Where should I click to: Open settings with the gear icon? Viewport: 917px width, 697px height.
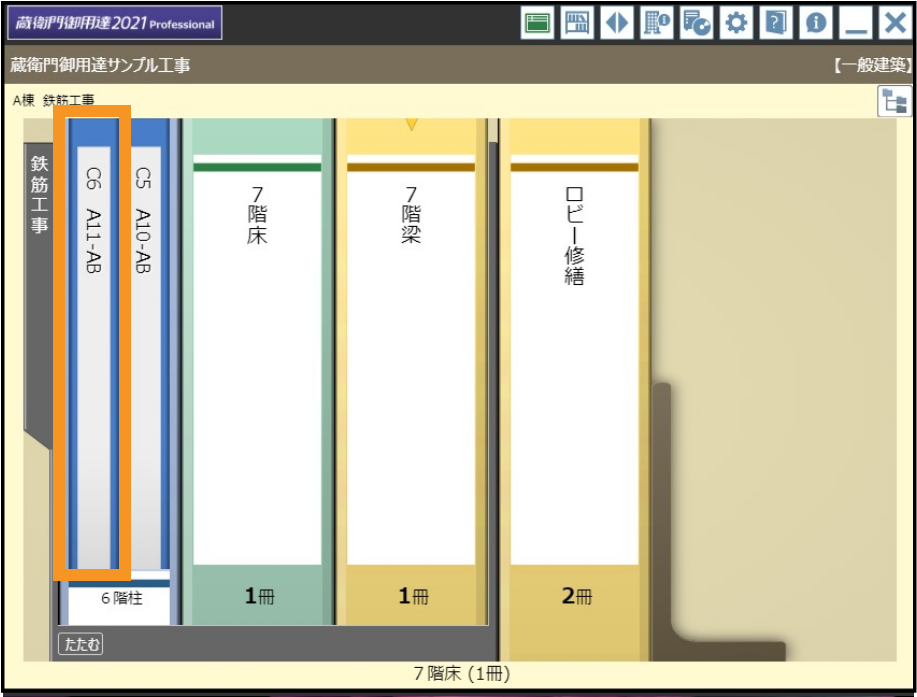(736, 23)
